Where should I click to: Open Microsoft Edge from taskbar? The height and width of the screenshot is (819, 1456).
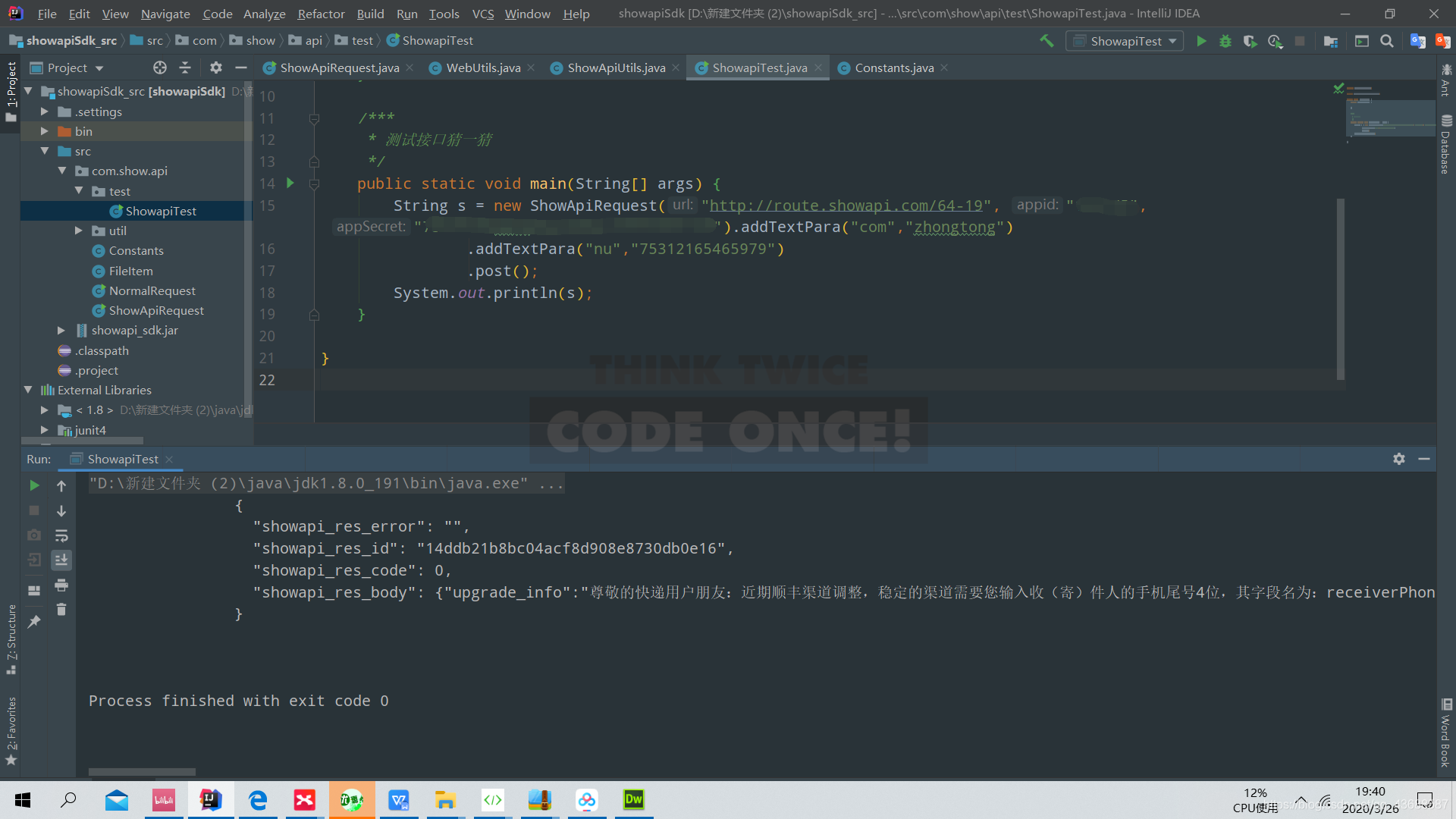(258, 800)
